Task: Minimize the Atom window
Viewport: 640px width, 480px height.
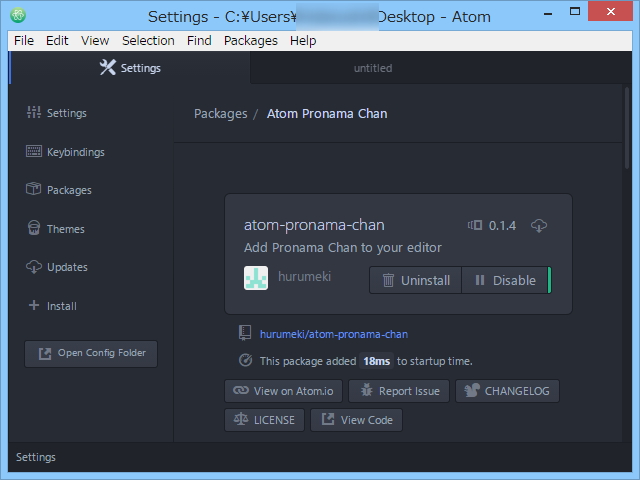Action: [x=548, y=13]
